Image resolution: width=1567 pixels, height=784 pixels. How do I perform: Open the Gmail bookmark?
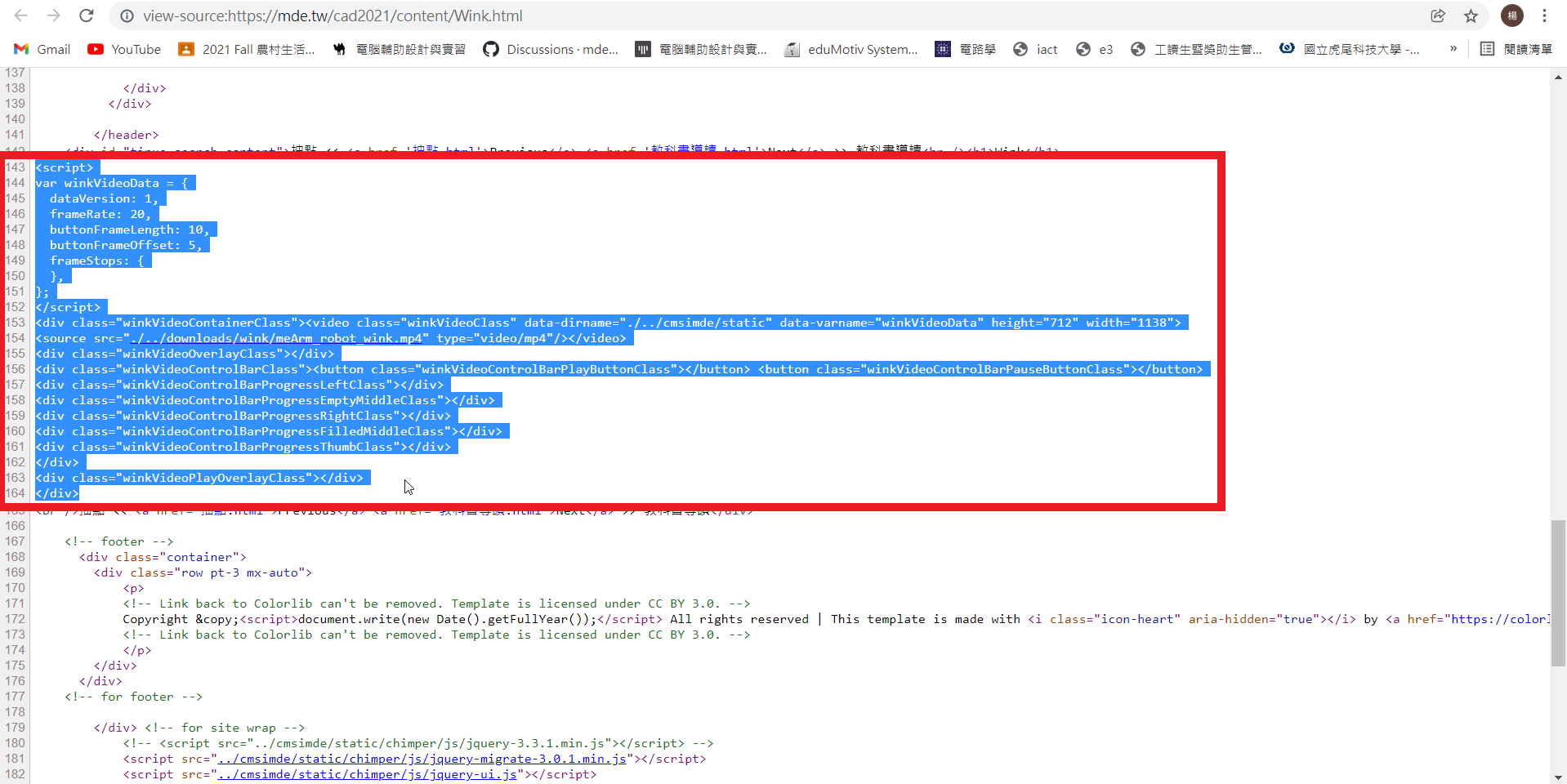click(42, 49)
